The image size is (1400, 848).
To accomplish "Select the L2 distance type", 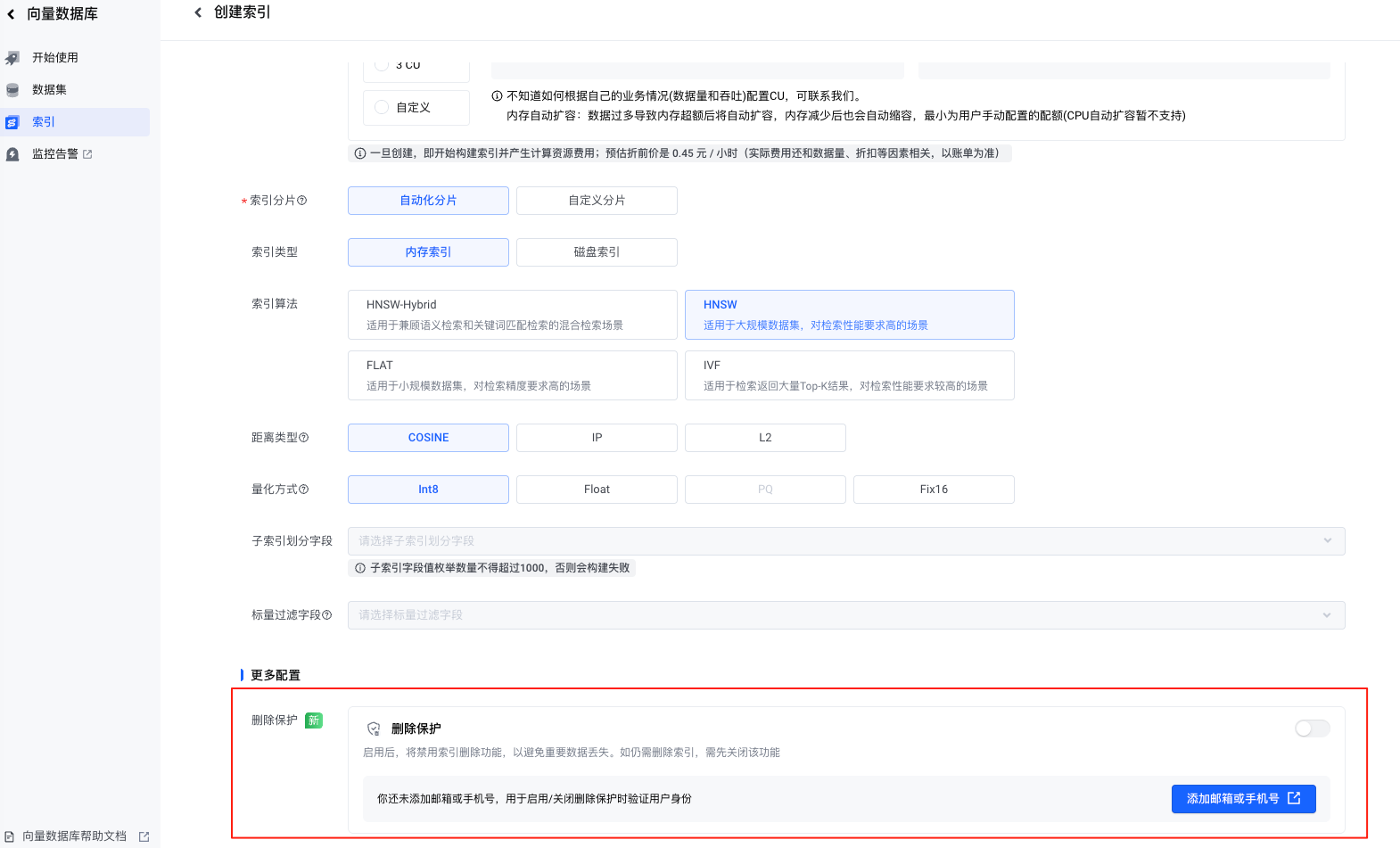I will (765, 438).
